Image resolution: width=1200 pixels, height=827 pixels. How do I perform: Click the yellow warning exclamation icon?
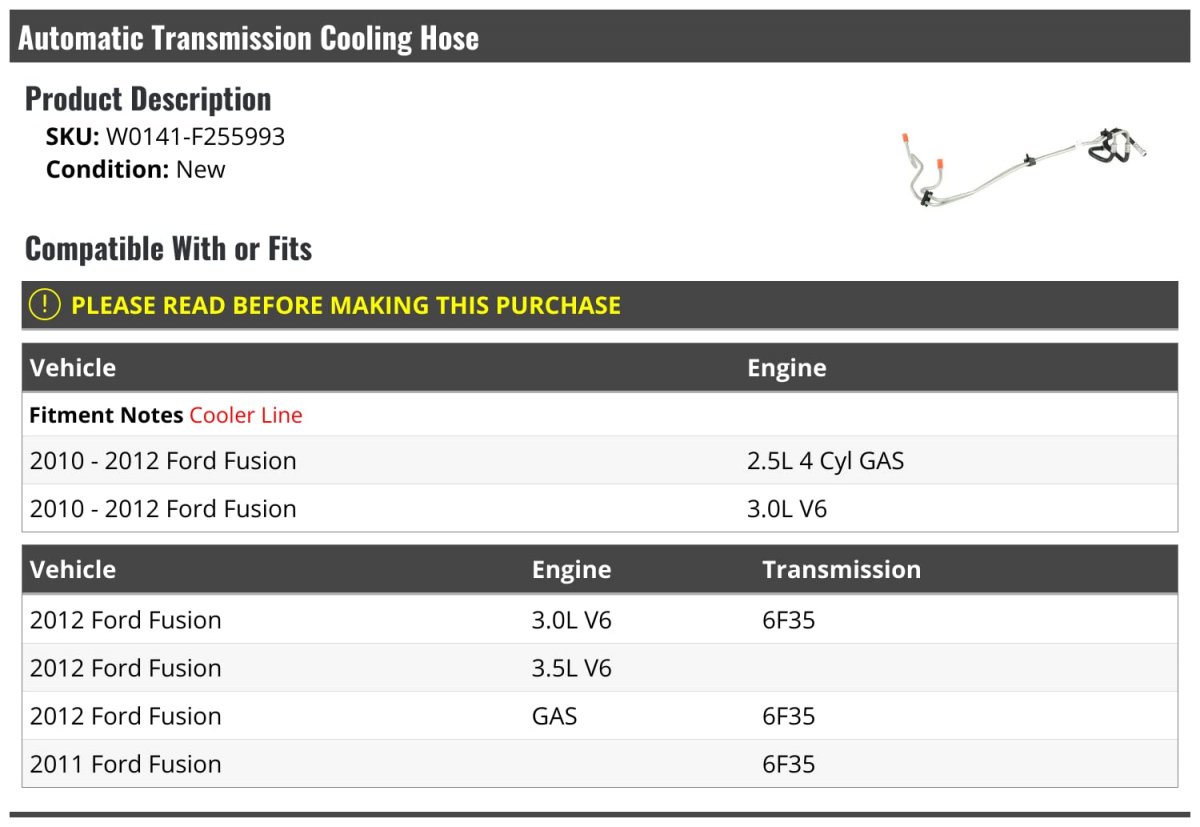[44, 305]
